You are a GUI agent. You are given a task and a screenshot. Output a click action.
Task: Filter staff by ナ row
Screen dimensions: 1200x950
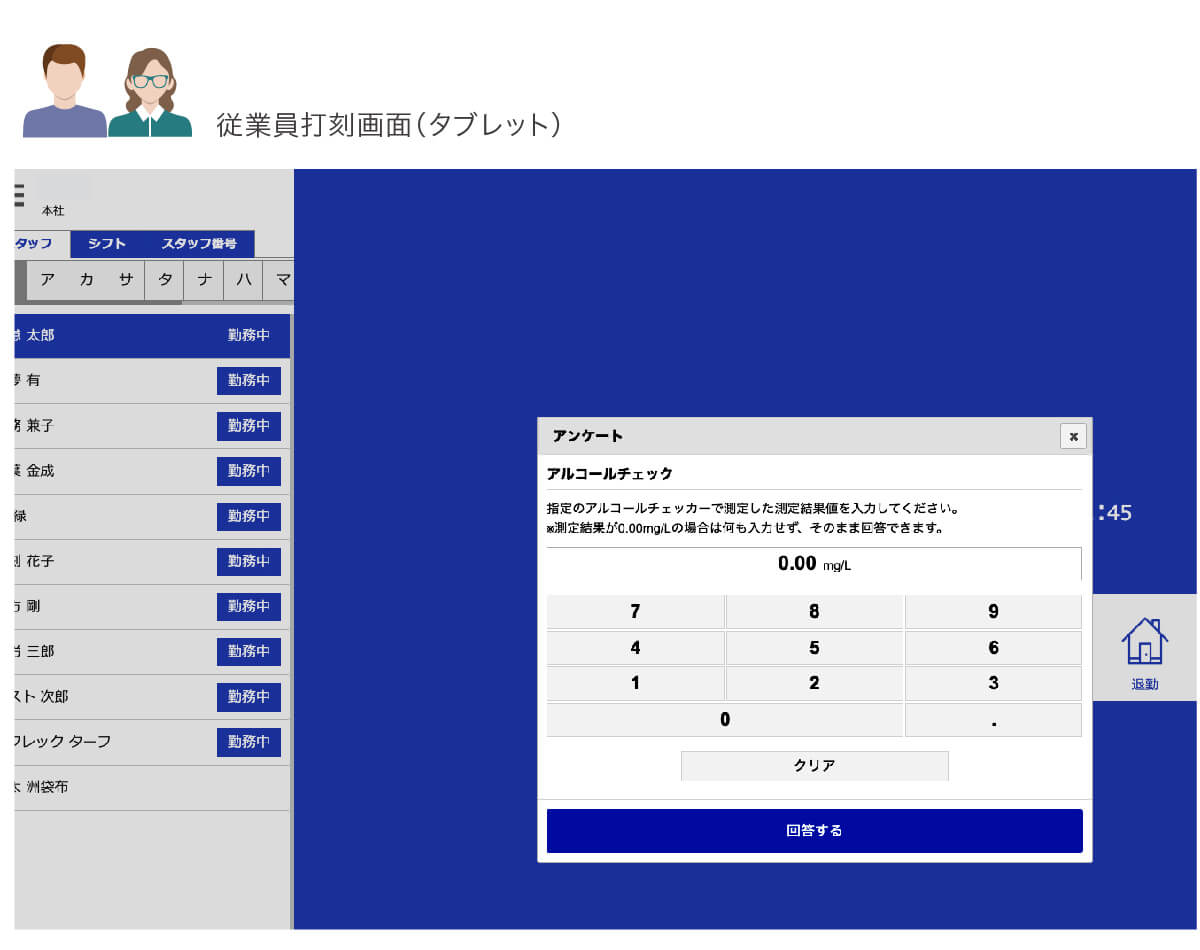[x=204, y=280]
